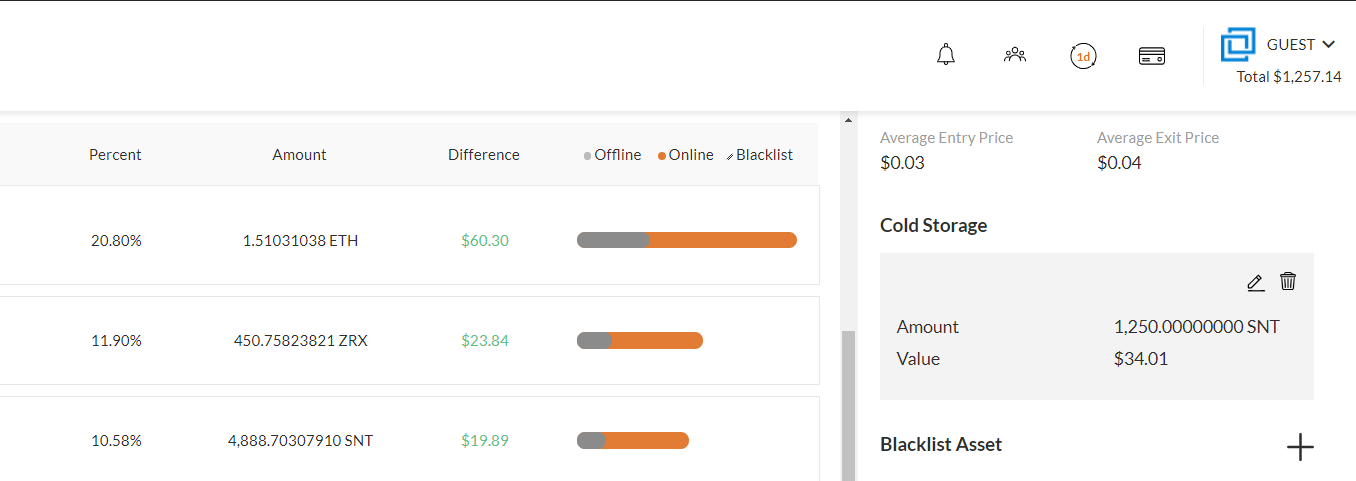Sort by the Difference column header
The height and width of the screenshot is (481, 1356).
click(x=483, y=155)
